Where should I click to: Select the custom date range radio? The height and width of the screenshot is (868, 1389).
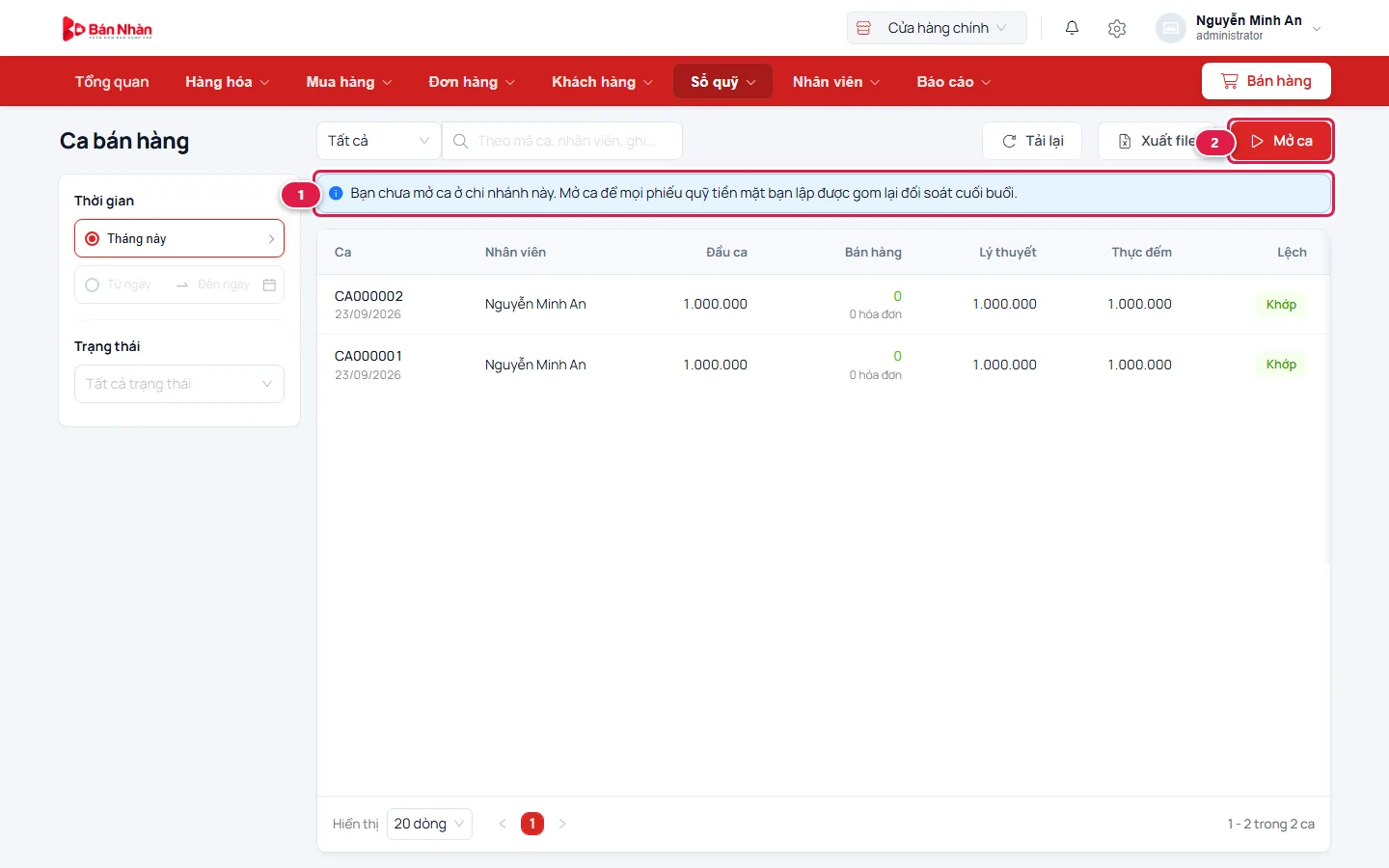pos(93,285)
